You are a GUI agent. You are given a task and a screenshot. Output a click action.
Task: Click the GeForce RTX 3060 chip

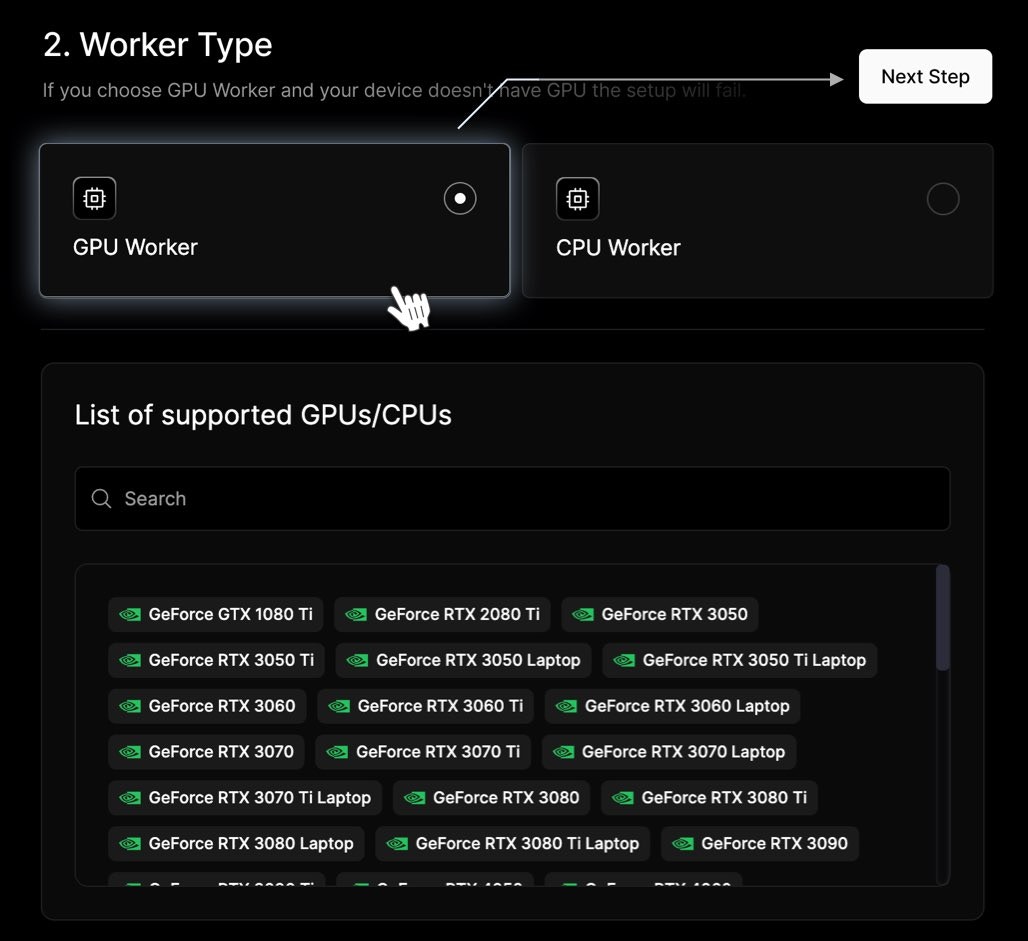tap(207, 706)
